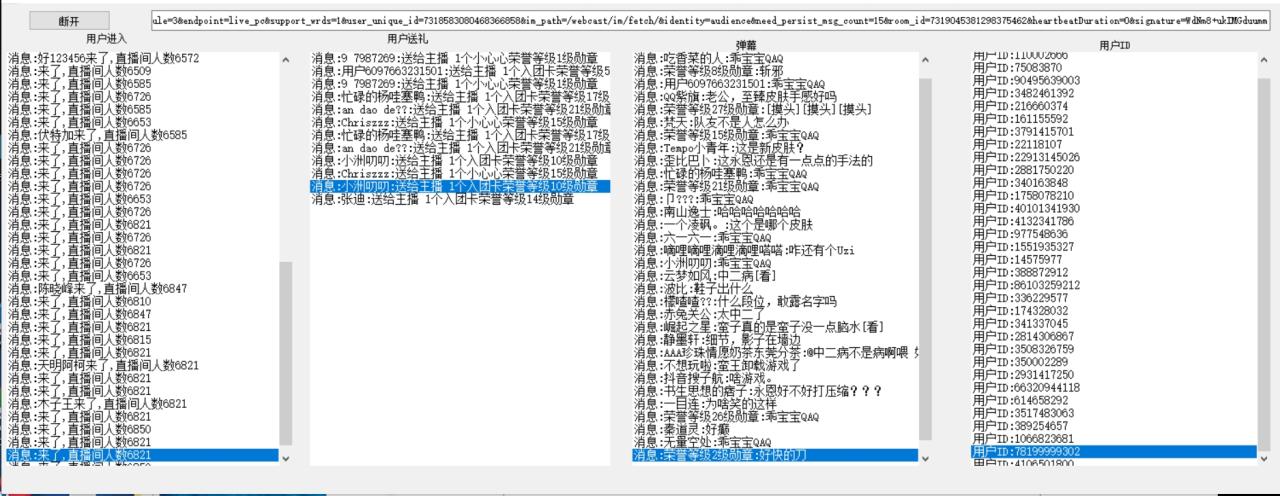The width and height of the screenshot is (1280, 496).
Task: Select danmaku 一个凌枫。:这个是哪个皮肤
Action: (775, 225)
